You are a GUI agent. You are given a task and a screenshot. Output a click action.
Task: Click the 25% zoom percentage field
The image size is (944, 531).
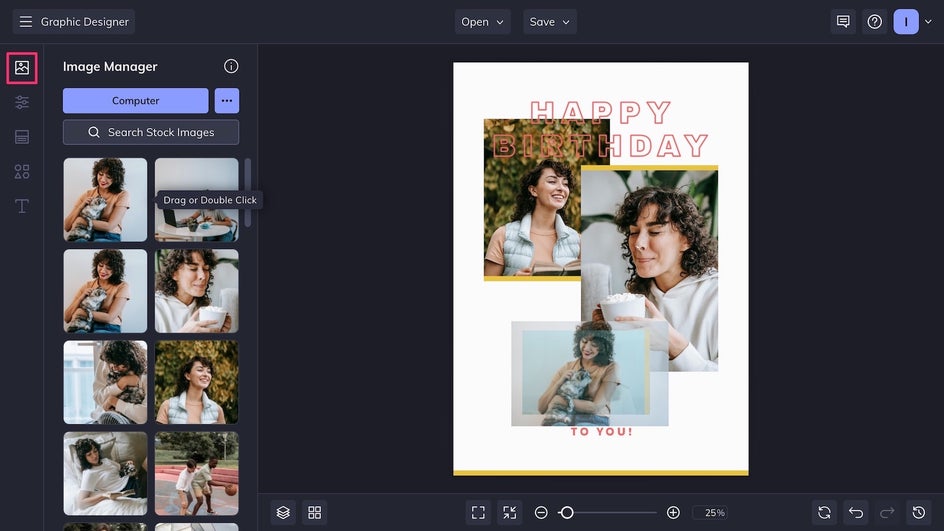click(x=710, y=512)
